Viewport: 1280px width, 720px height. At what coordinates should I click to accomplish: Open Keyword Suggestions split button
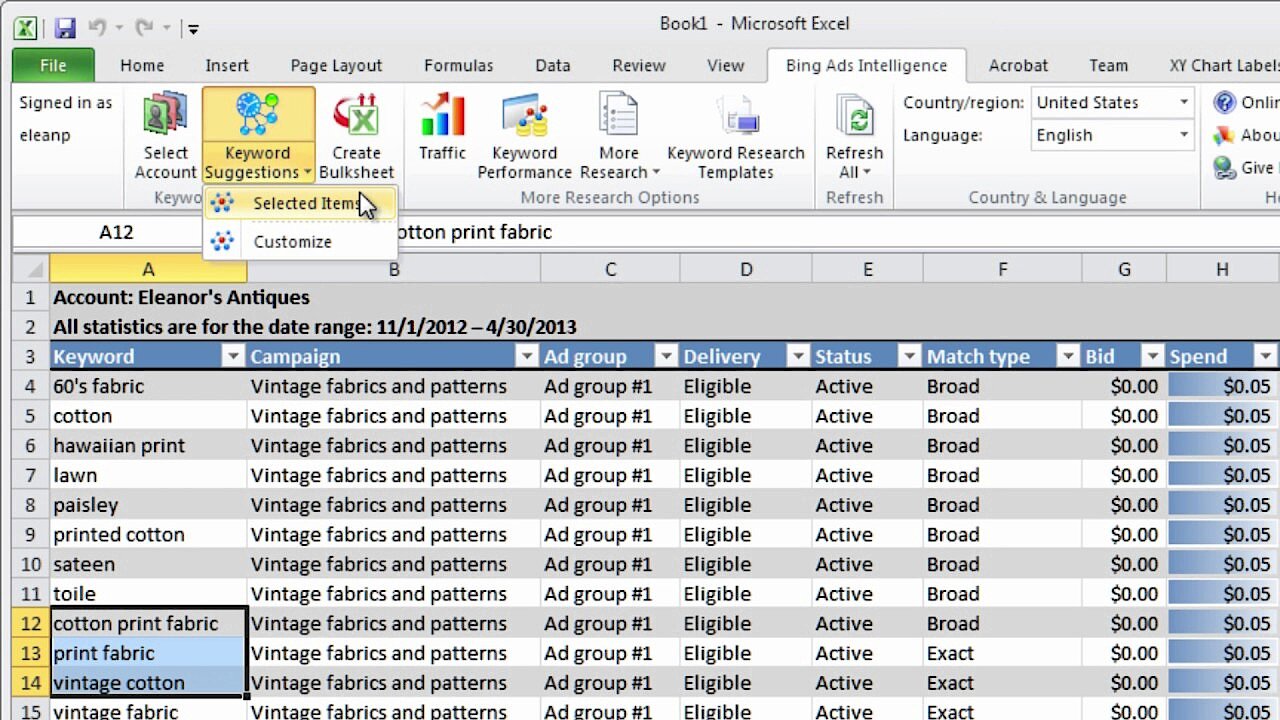[258, 137]
